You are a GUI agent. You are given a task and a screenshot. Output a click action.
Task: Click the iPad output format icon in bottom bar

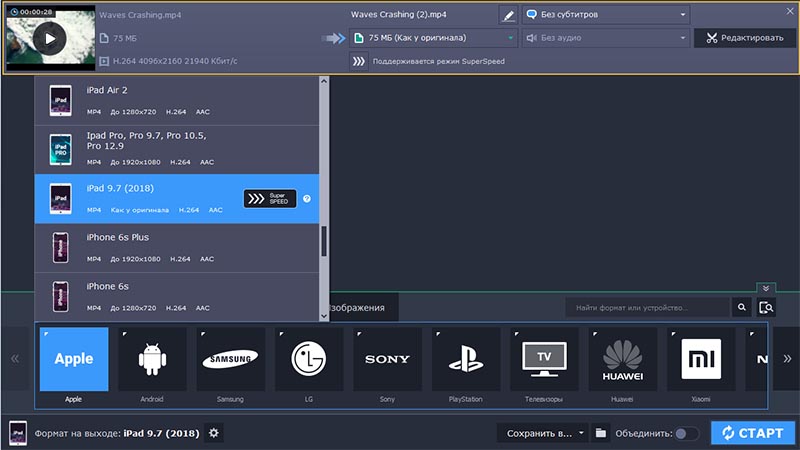click(18, 433)
